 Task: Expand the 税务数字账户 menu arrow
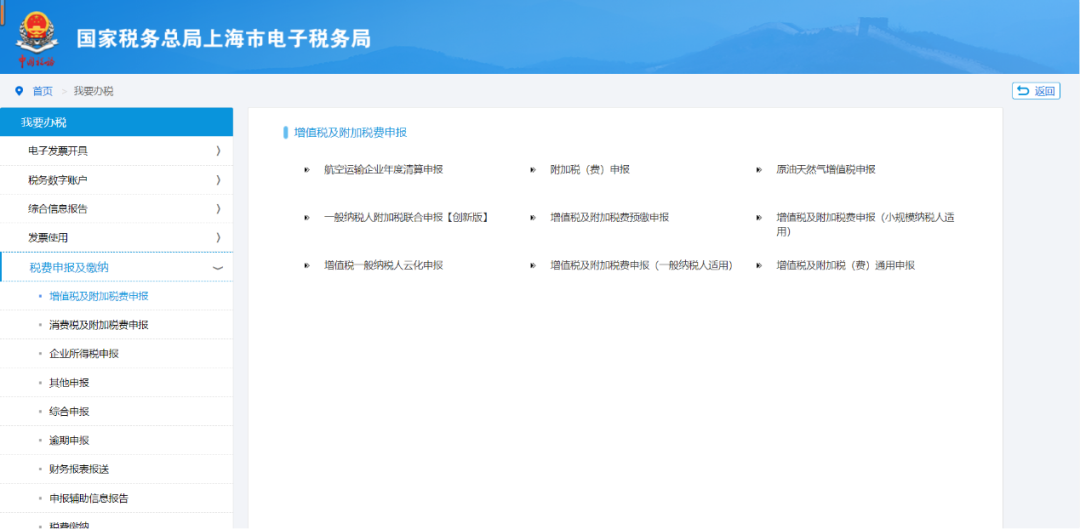coord(217,180)
